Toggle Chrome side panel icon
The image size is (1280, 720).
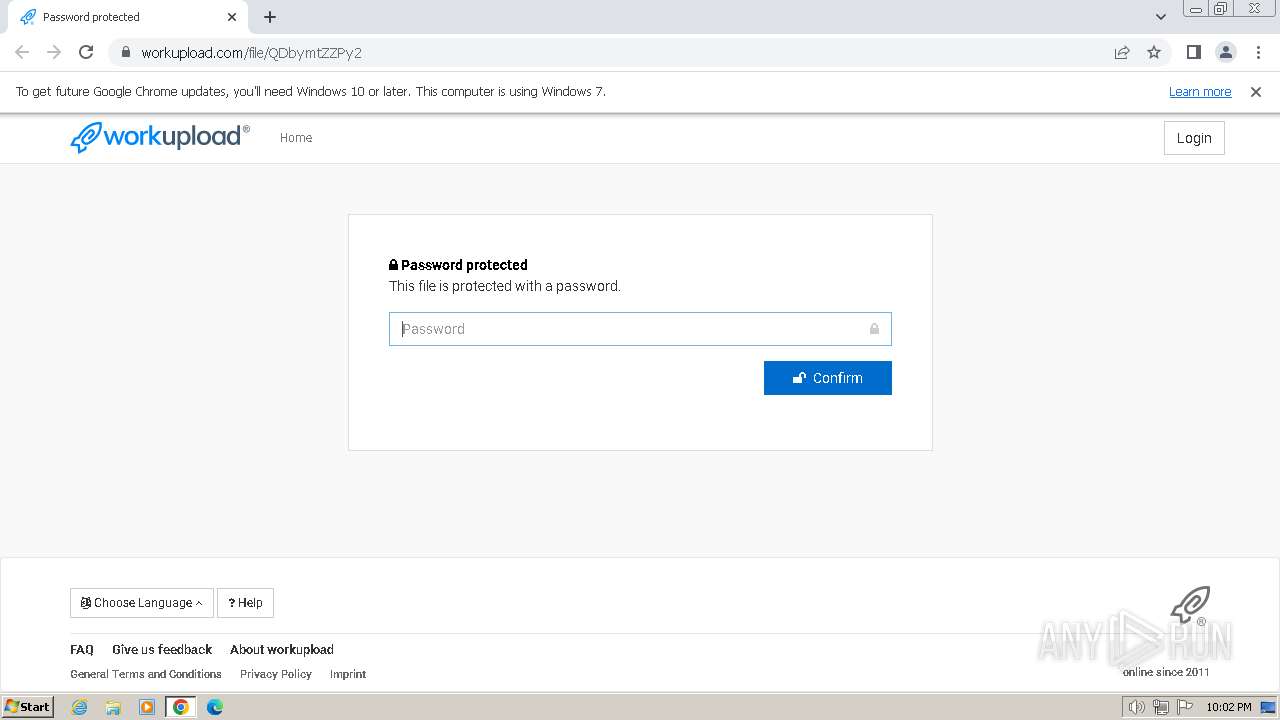[x=1193, y=52]
